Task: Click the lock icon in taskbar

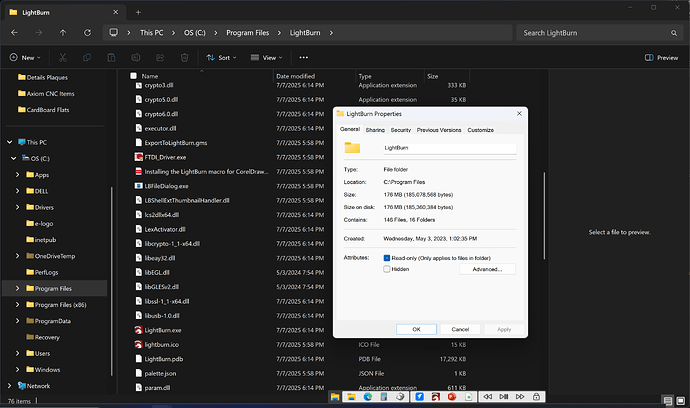Action: click(536, 397)
